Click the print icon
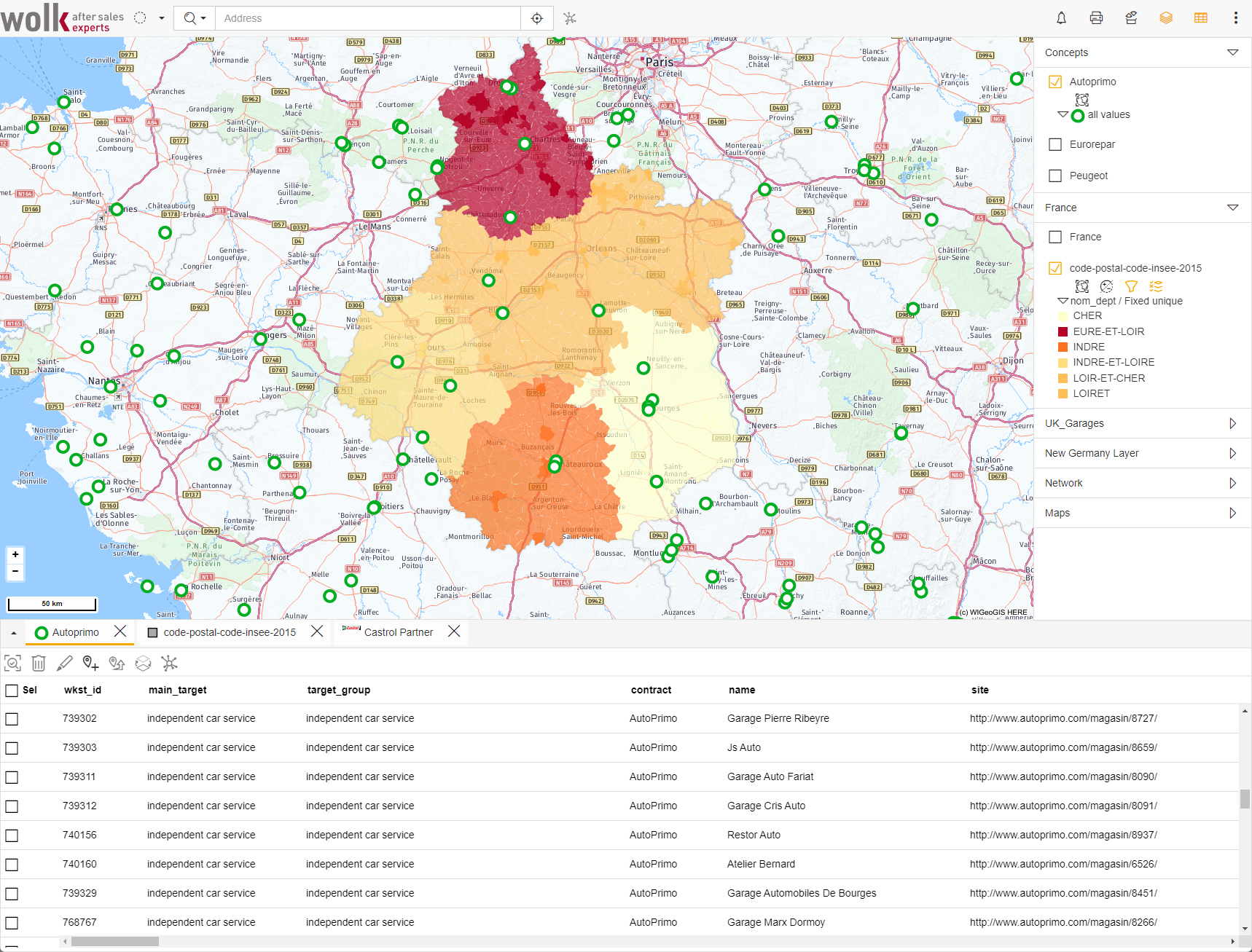Screen dimensions: 1252x952 pyautogui.click(x=1096, y=18)
